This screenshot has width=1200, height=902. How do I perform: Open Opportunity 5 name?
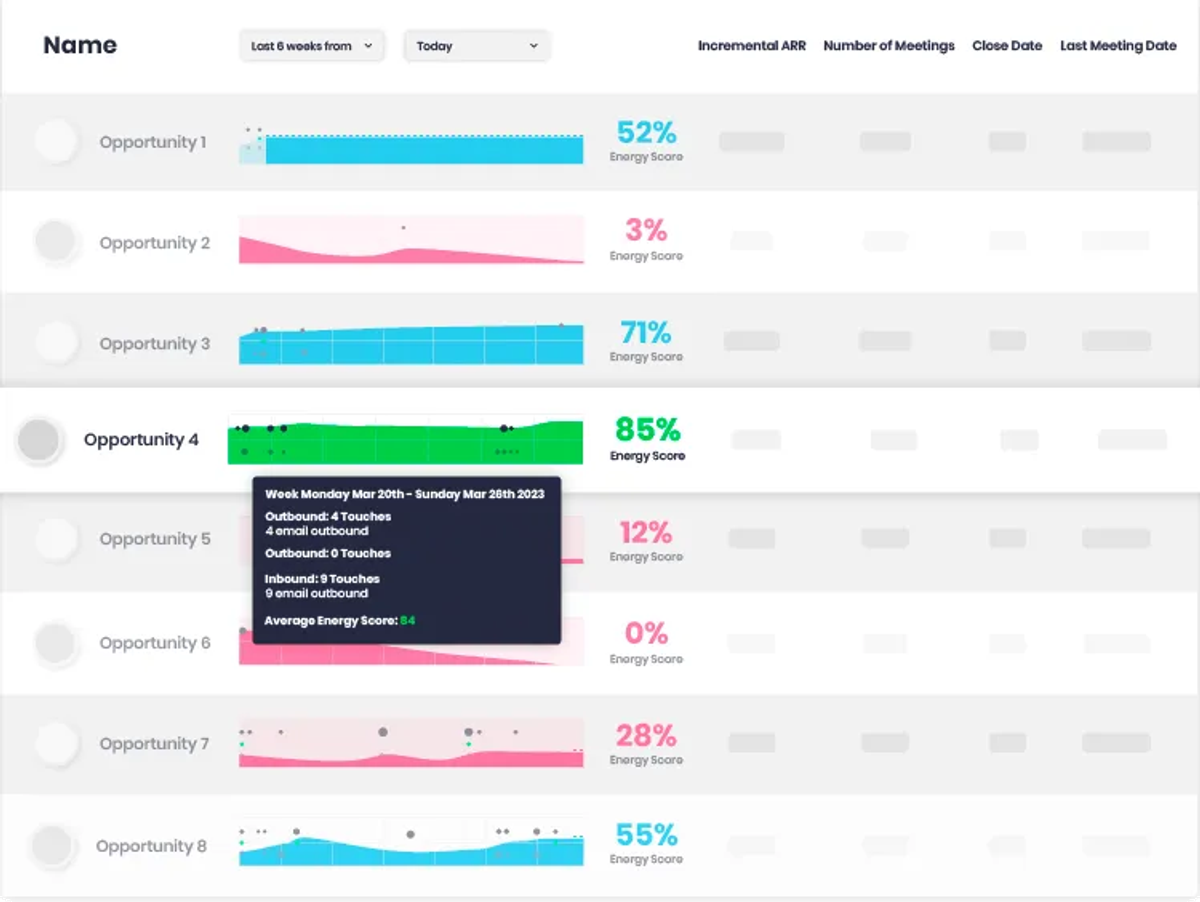(x=155, y=539)
